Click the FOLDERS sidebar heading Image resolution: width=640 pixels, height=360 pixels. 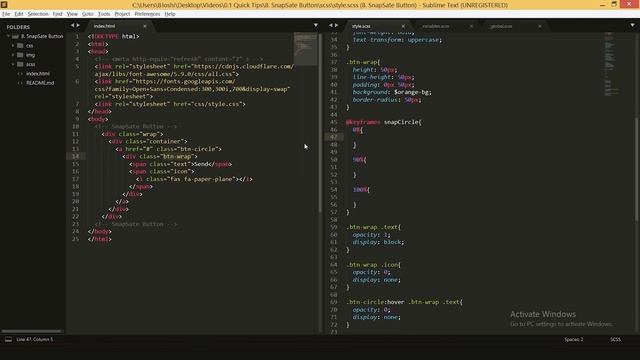tap(18, 27)
